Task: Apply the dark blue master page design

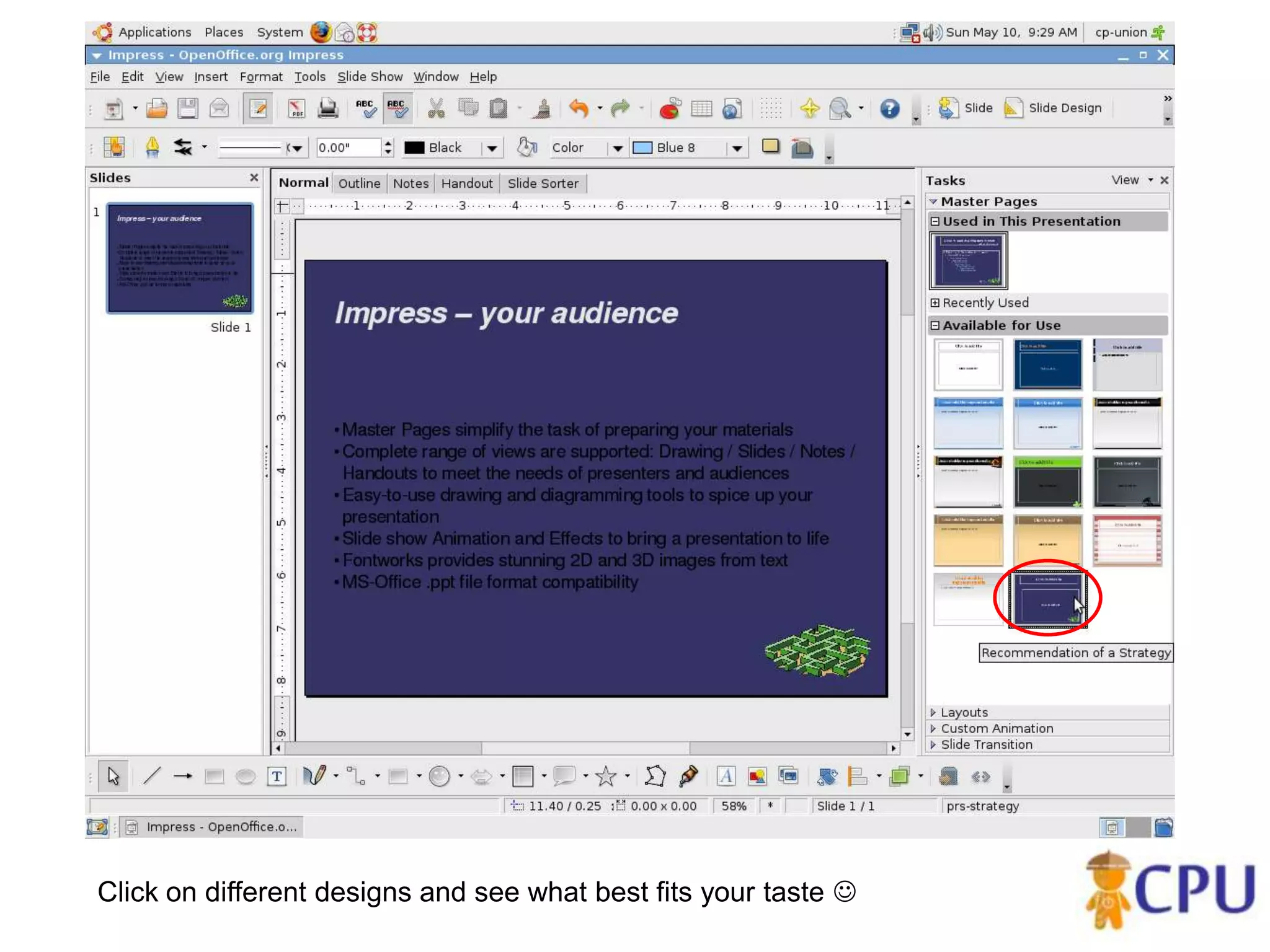Action: click(x=1047, y=364)
